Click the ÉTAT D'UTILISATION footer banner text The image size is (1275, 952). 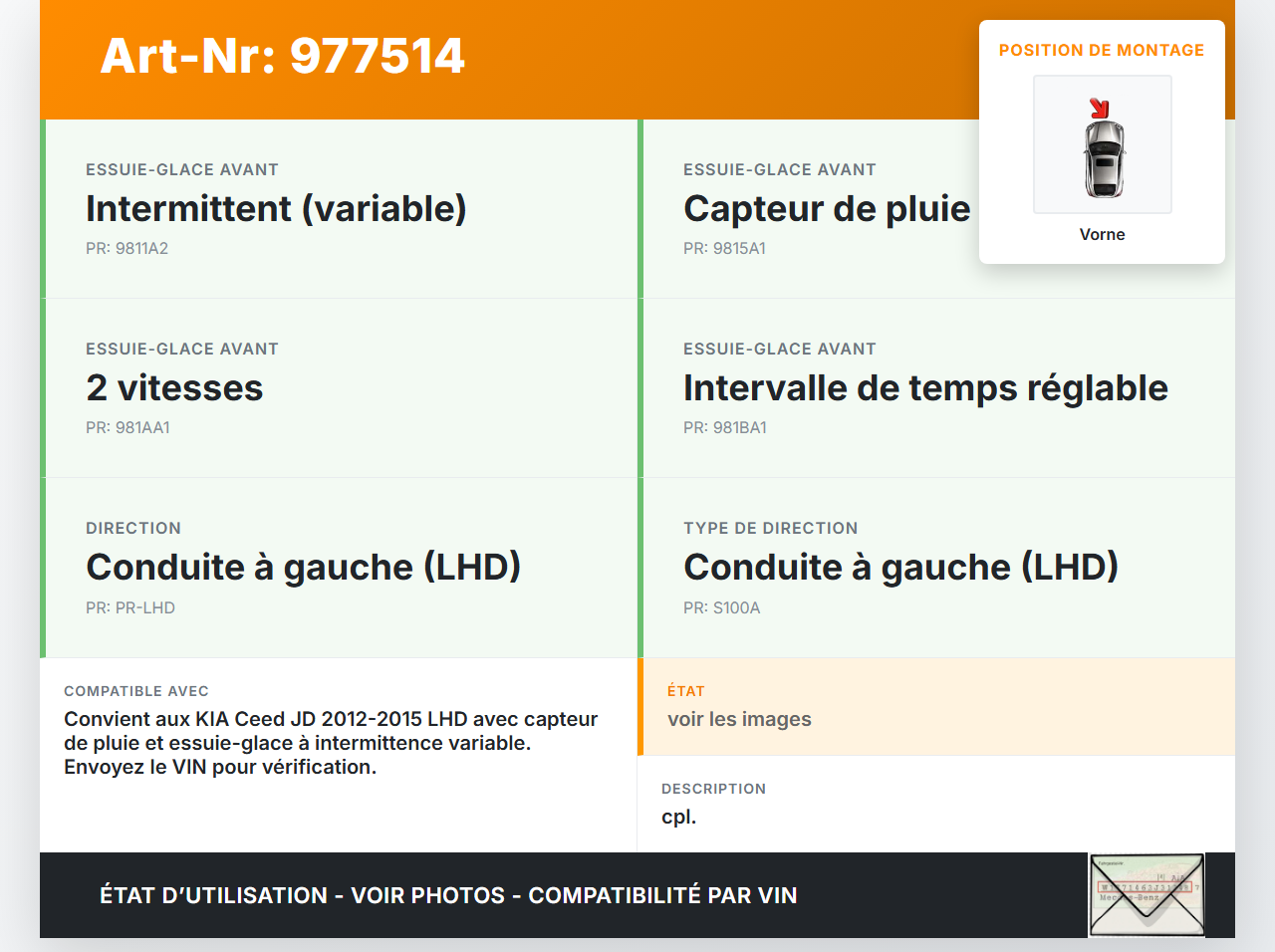[448, 895]
